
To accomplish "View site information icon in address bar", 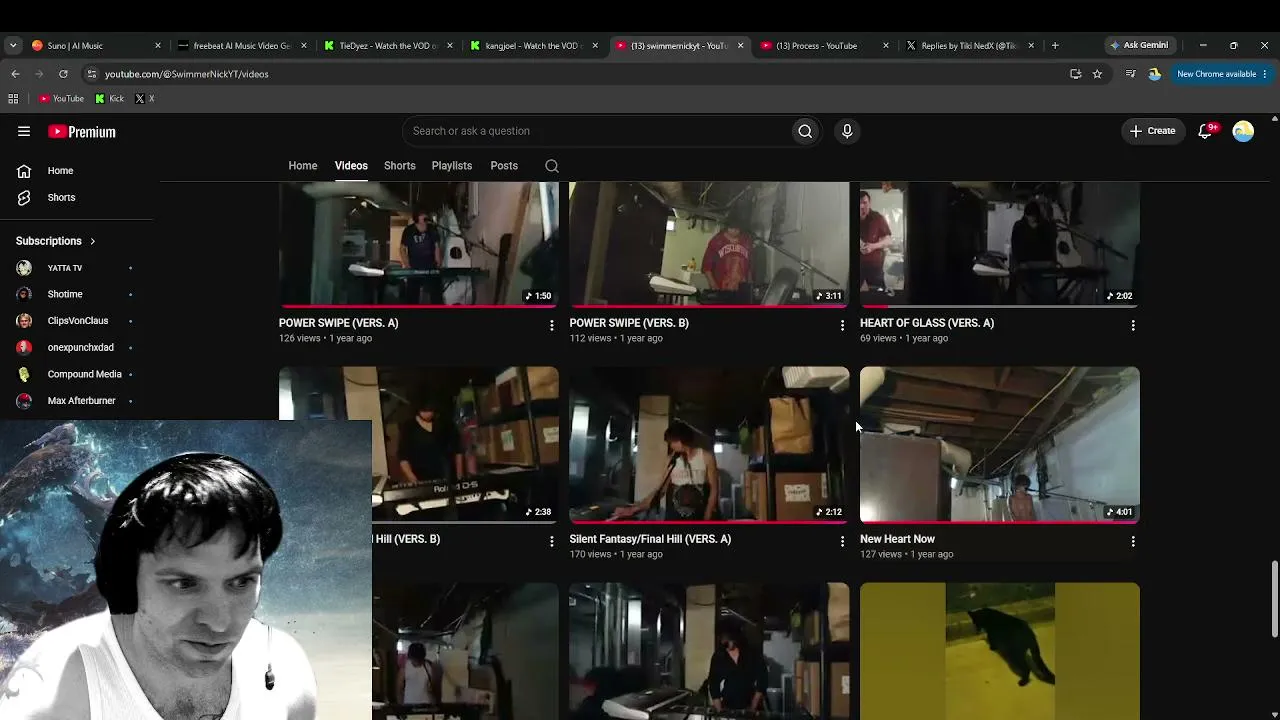I will point(91,74).
